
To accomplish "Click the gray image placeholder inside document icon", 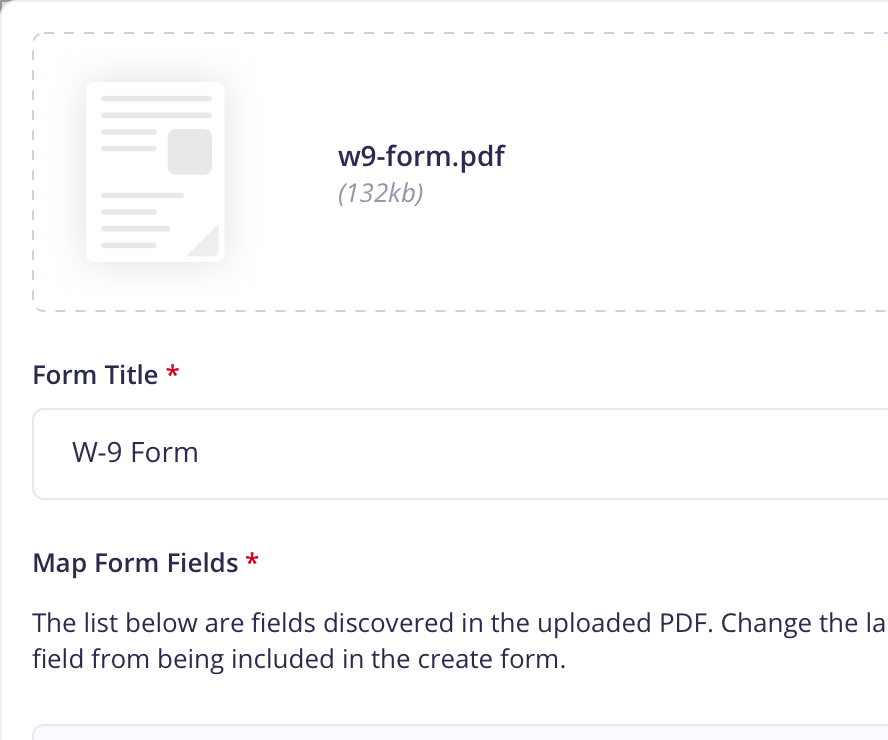I will tap(190, 152).
